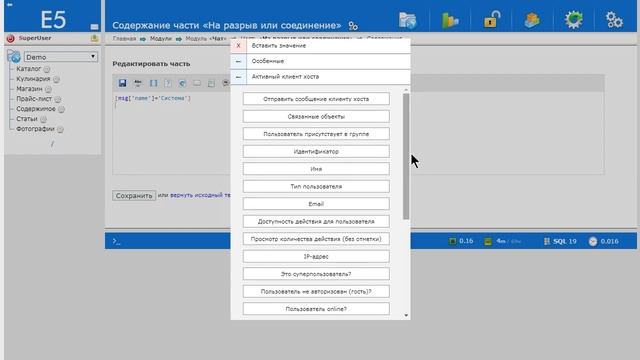Screen dimensions: 640x360
Task: Open Каталог in the sidebar tree
Action: click(29, 69)
